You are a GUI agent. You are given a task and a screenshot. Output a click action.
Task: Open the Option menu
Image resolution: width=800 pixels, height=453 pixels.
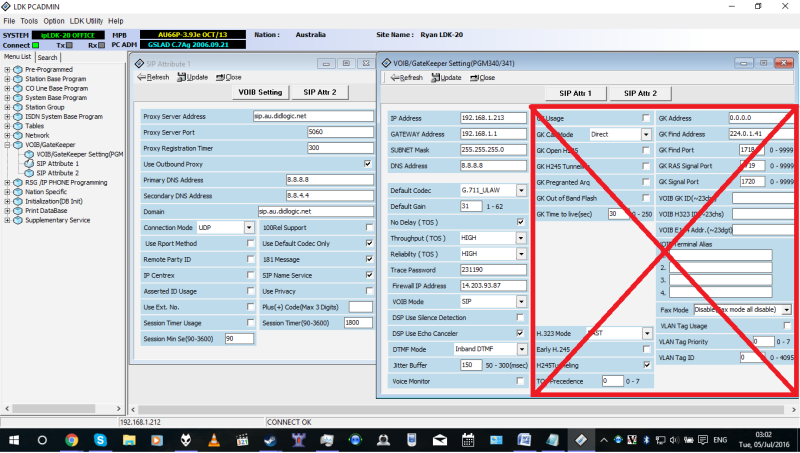[54, 21]
